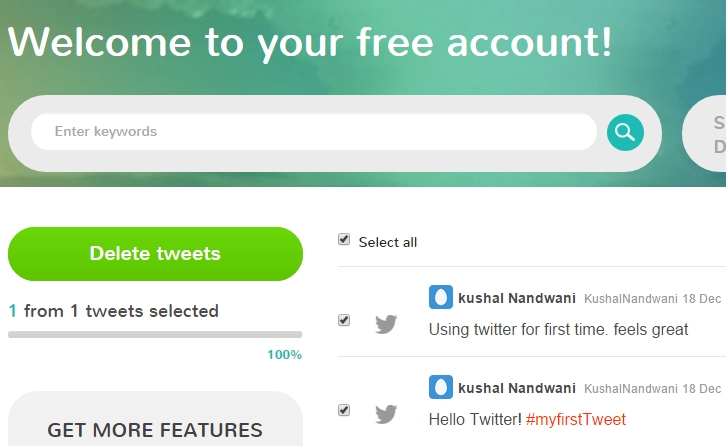The image size is (726, 446).
Task: Toggle the Select all checkbox
Action: [x=344, y=240]
